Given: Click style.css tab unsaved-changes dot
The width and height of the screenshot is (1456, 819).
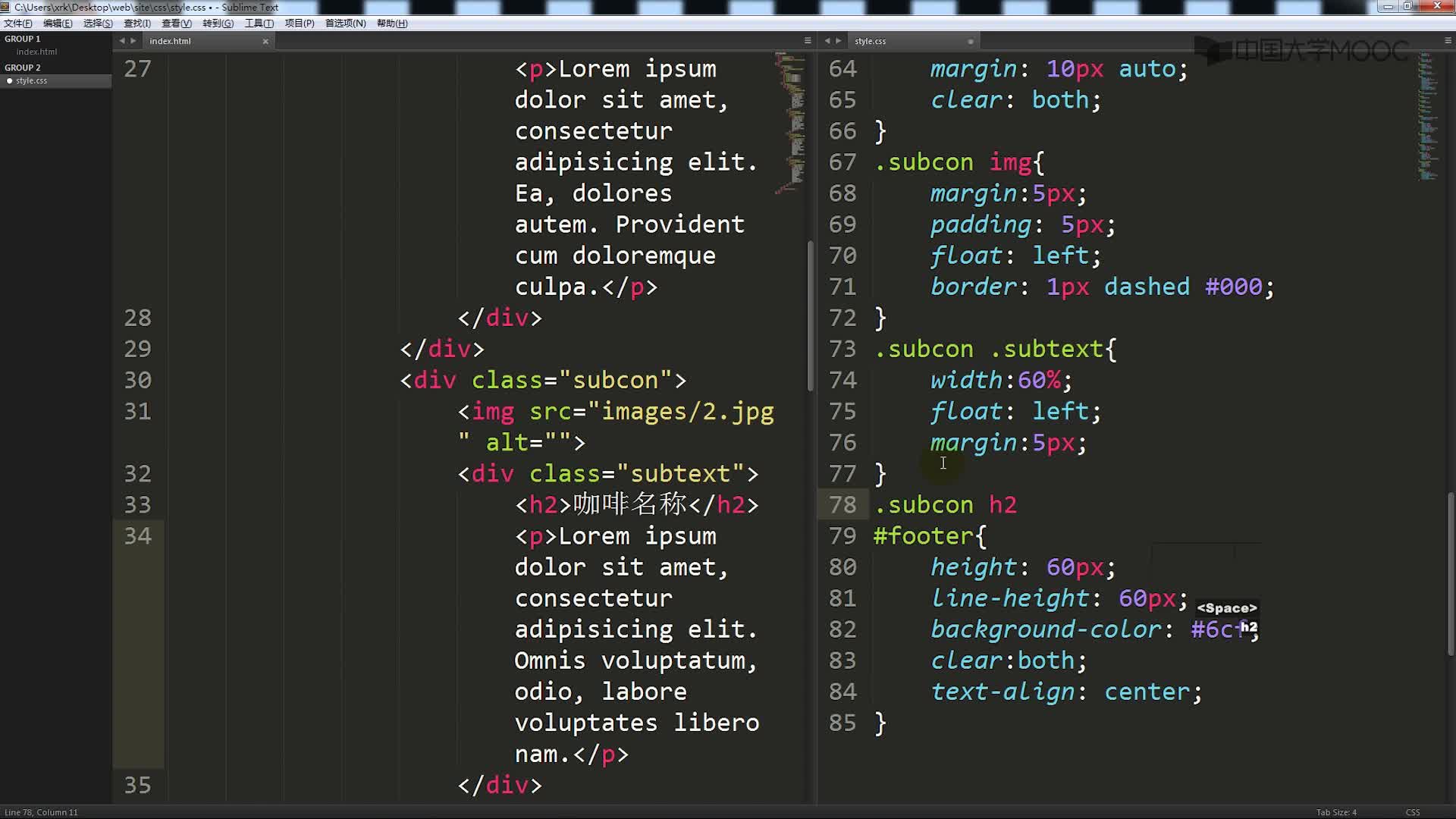Looking at the screenshot, I should [x=971, y=42].
